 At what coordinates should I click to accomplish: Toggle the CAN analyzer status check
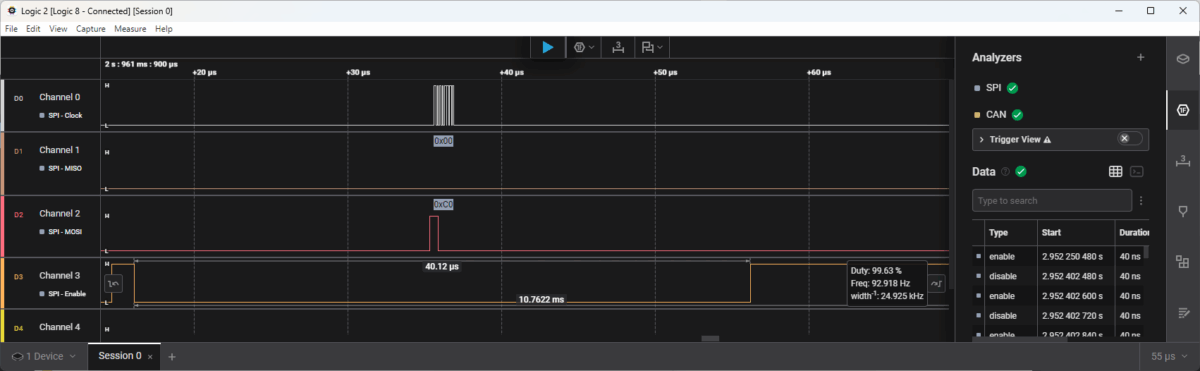pos(1017,114)
